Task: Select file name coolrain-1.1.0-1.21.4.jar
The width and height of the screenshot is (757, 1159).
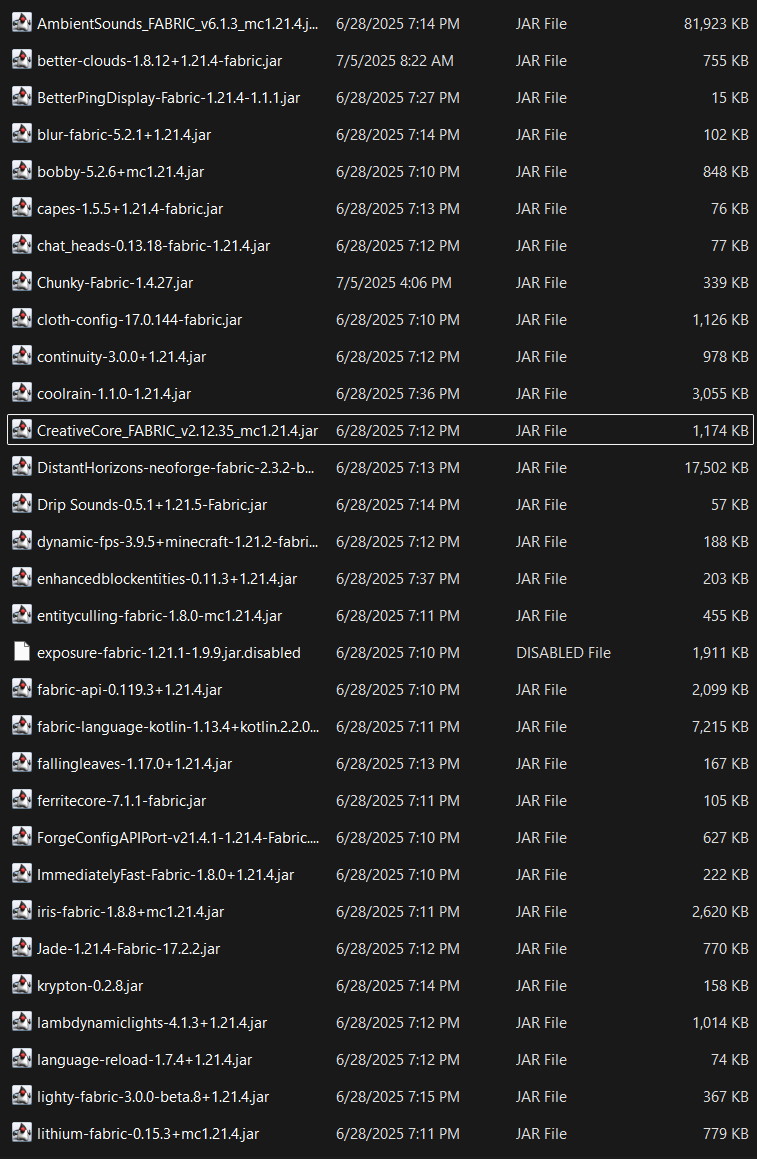Action: [x=114, y=394]
